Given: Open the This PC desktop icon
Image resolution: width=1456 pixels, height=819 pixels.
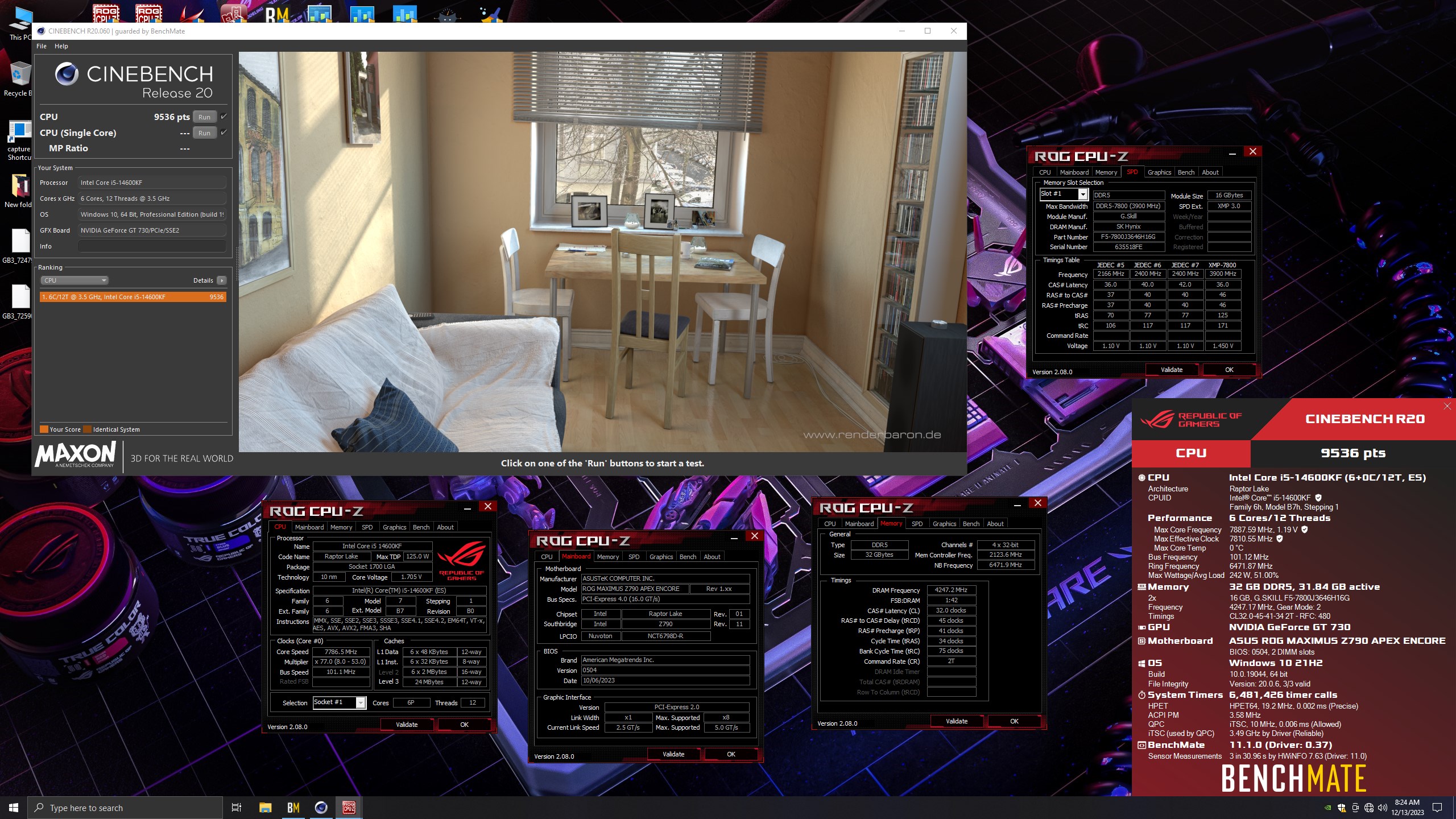Looking at the screenshot, I should [19, 23].
